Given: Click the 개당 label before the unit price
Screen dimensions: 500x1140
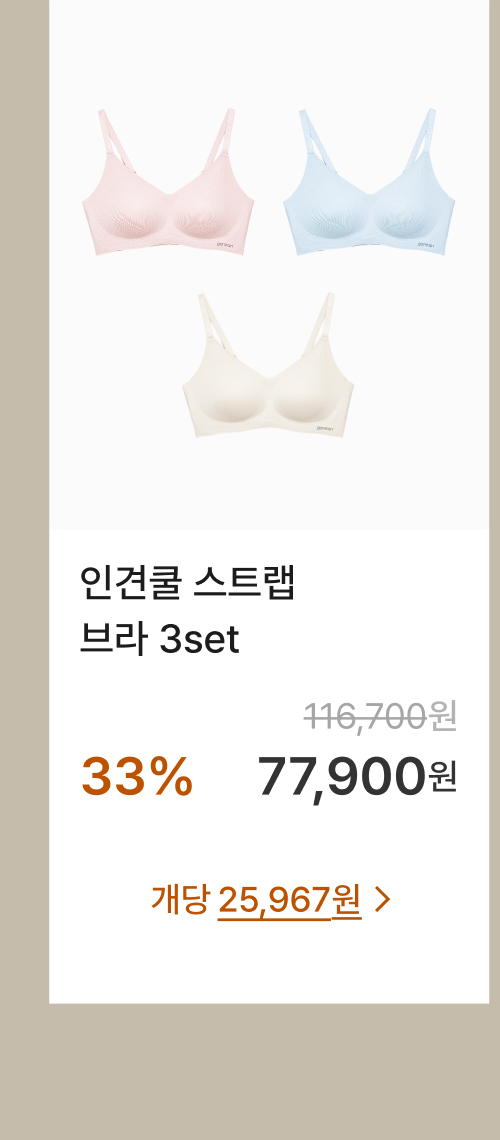Looking at the screenshot, I should (x=180, y=900).
